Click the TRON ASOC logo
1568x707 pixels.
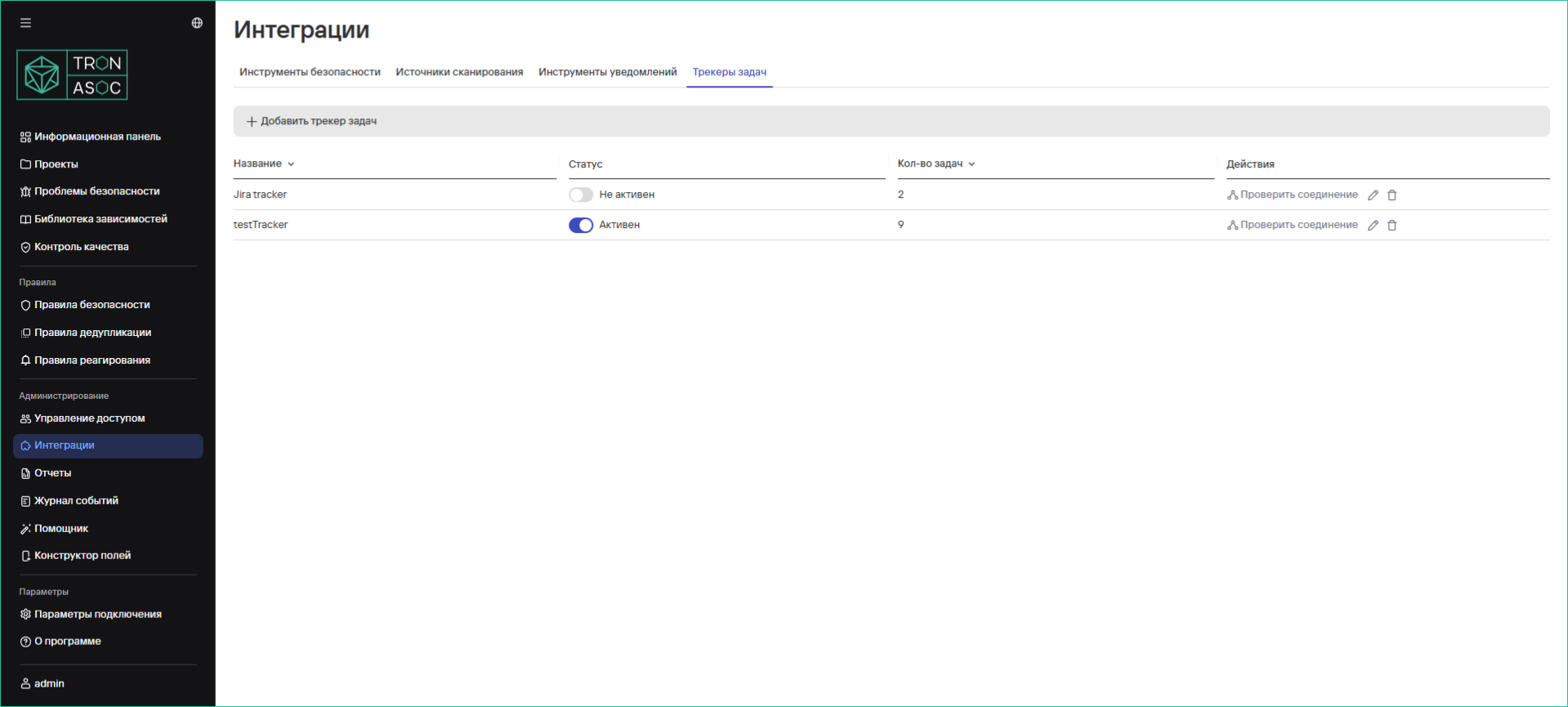tap(72, 75)
